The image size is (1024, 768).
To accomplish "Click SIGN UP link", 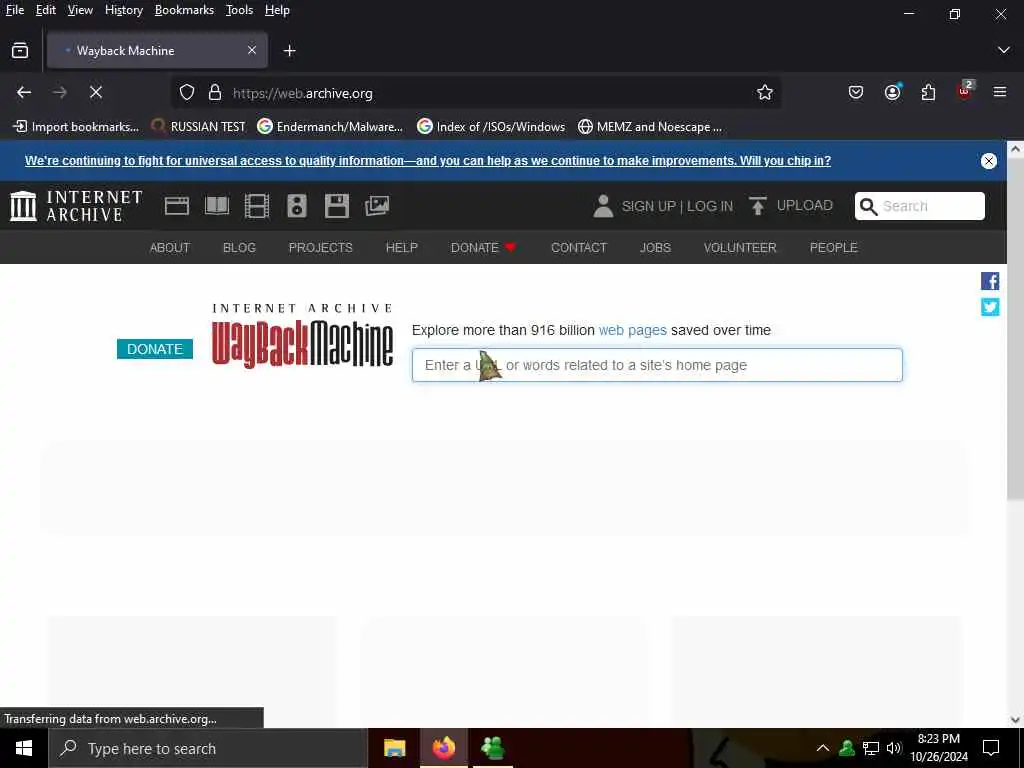I will 648,206.
